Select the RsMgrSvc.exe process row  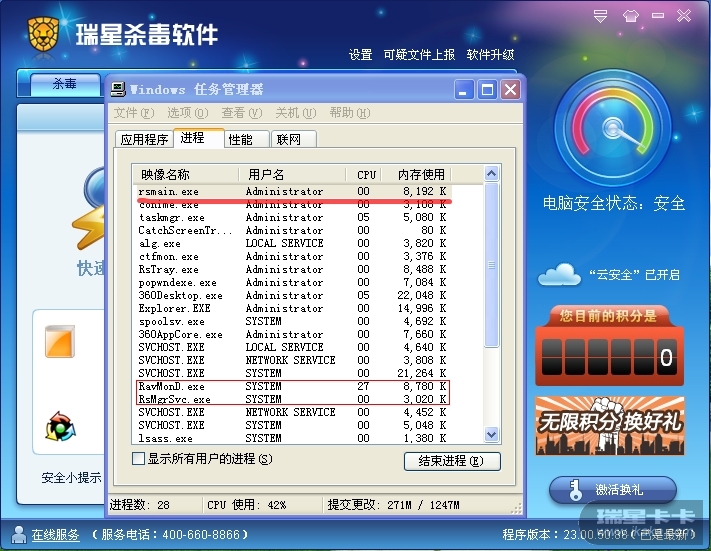point(292,400)
